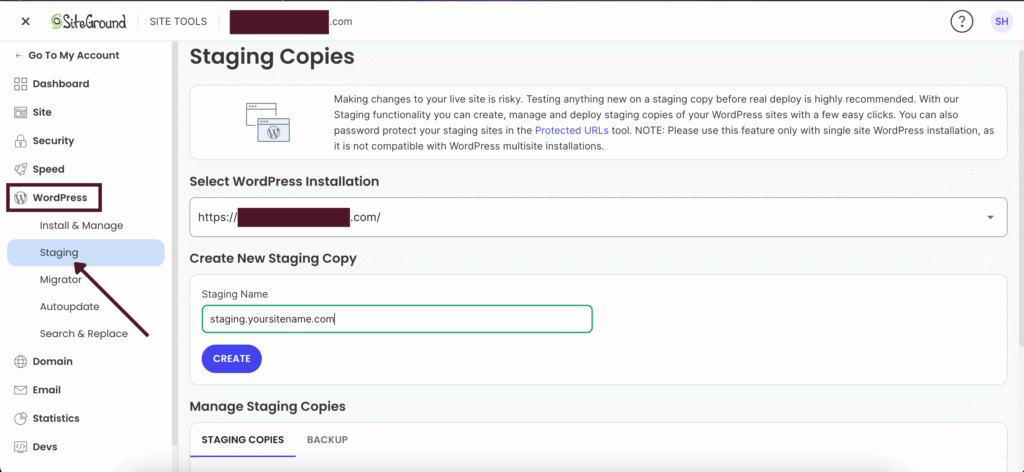
Task: Click the Domain globe icon
Action: [21, 362]
